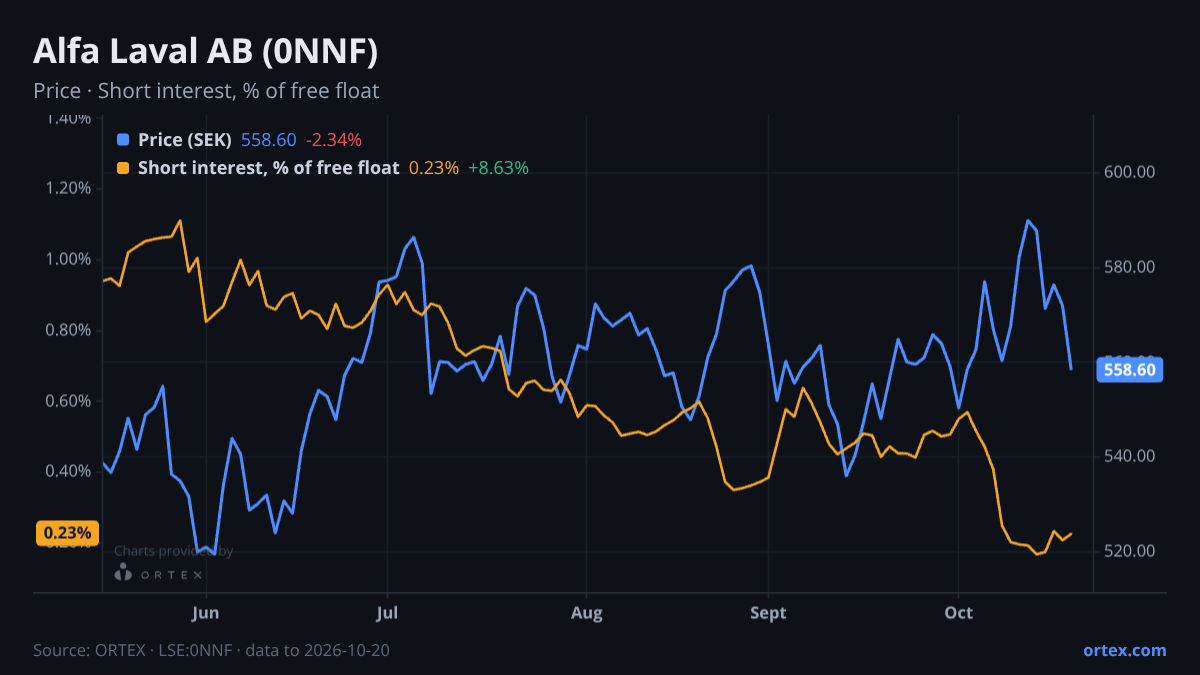1200x675 pixels.
Task: Click the Jun label on the time axis
Action: tap(205, 613)
